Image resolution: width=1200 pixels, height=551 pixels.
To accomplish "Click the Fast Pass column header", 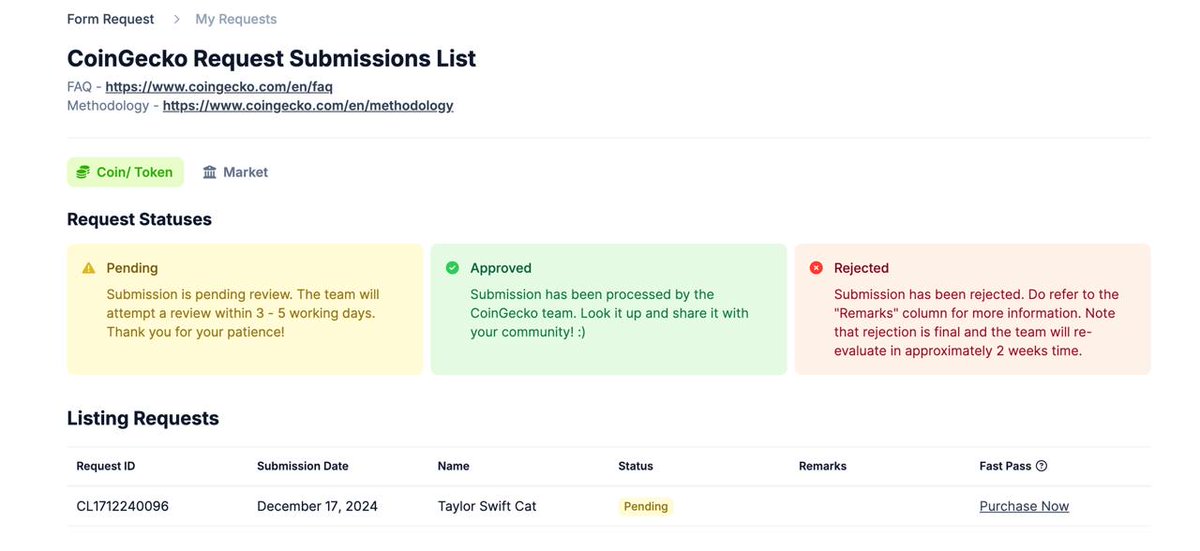I will coord(1004,466).
